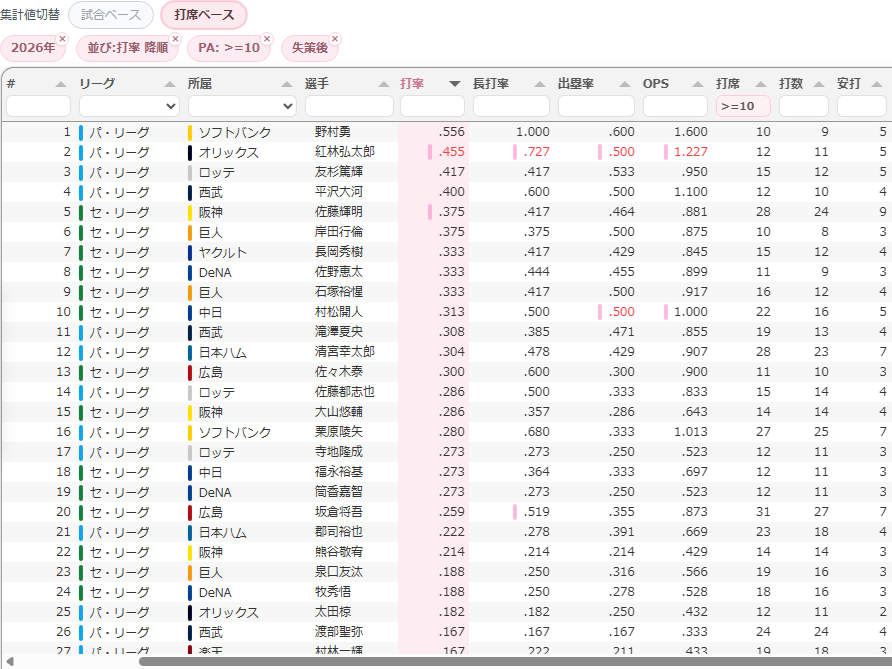Open the リーグ filter dropdown
Image resolution: width=892 pixels, height=669 pixels.
(129, 106)
